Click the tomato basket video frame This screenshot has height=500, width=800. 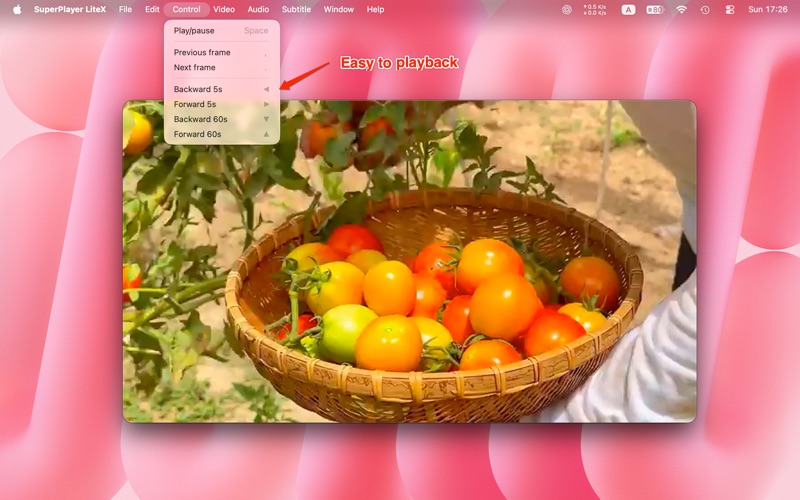[409, 261]
